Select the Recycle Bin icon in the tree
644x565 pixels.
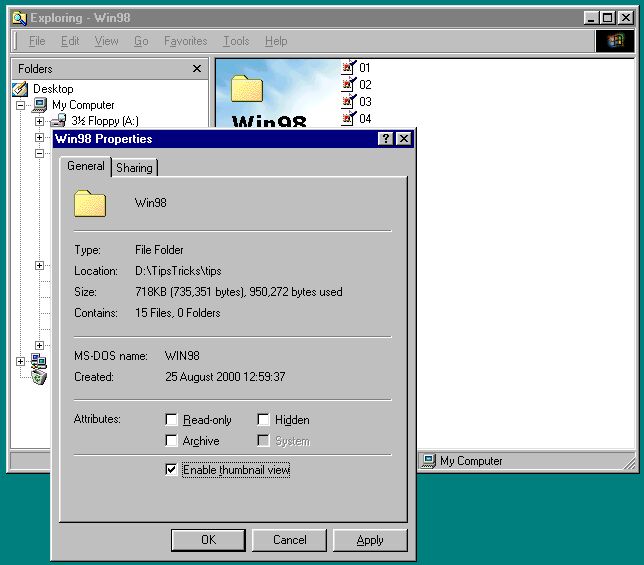(x=39, y=377)
